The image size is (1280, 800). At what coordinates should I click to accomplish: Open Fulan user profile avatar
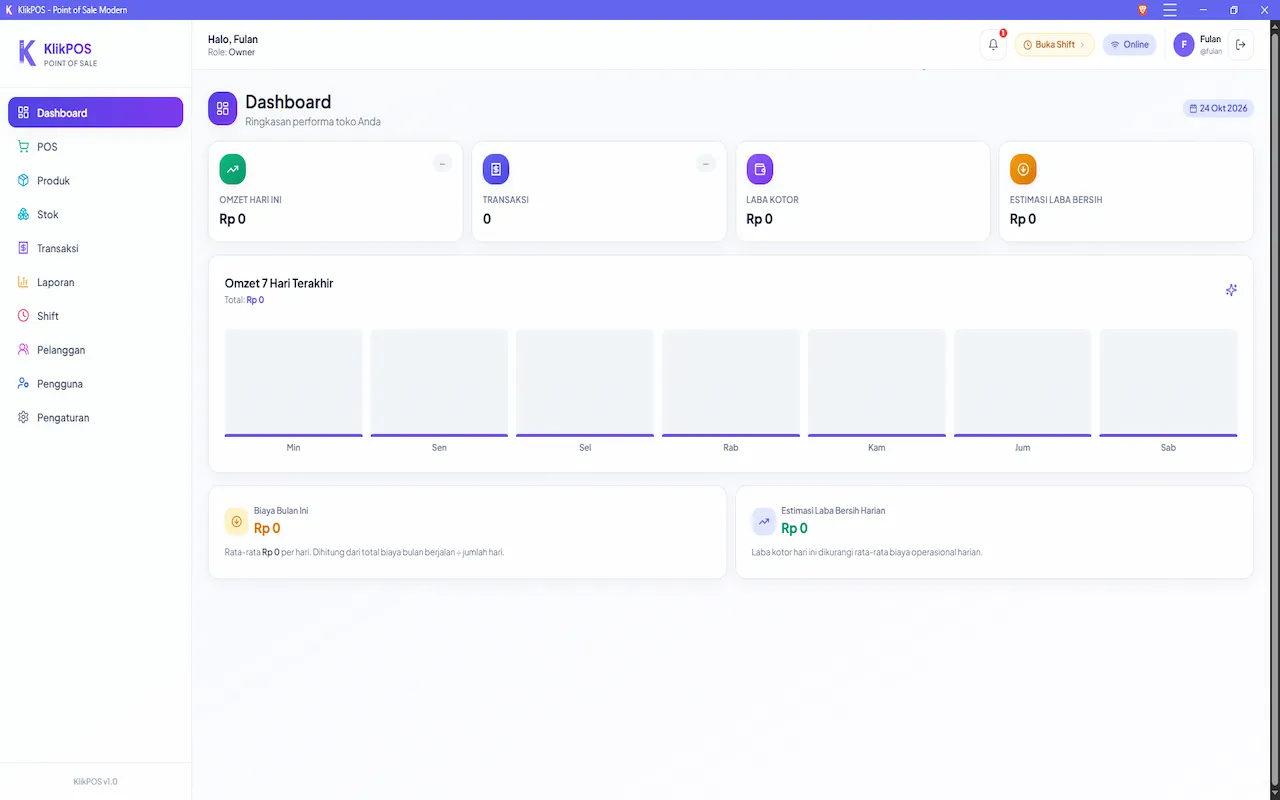tap(1184, 44)
